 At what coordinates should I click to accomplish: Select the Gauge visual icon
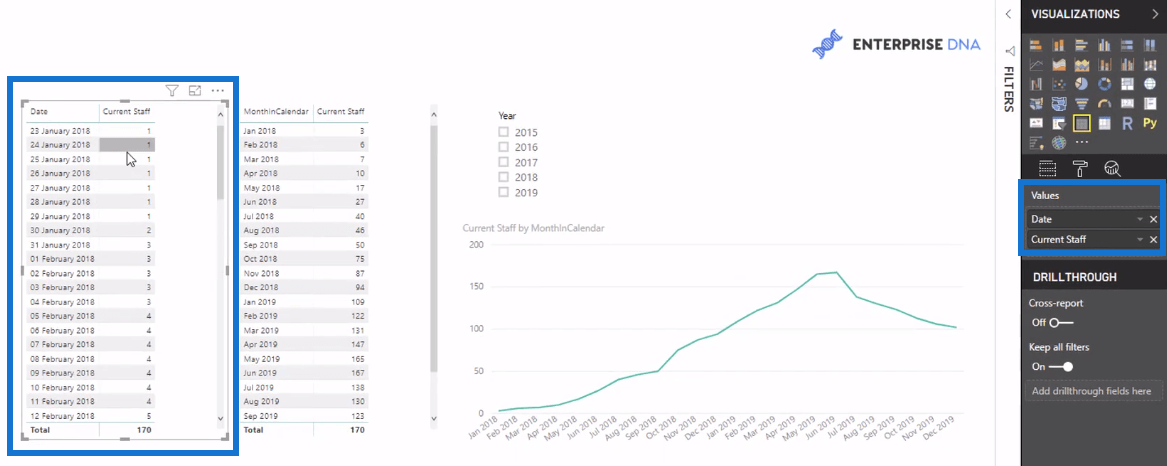pos(1104,103)
